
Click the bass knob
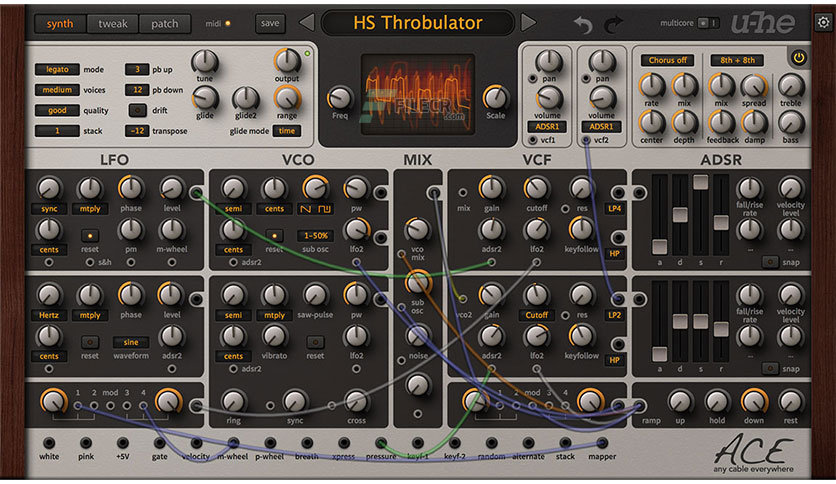tap(791, 123)
